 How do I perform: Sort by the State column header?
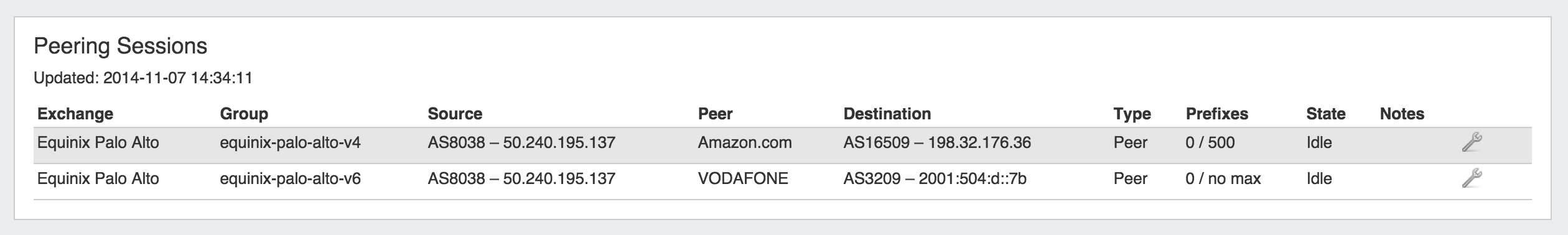coord(1326,114)
